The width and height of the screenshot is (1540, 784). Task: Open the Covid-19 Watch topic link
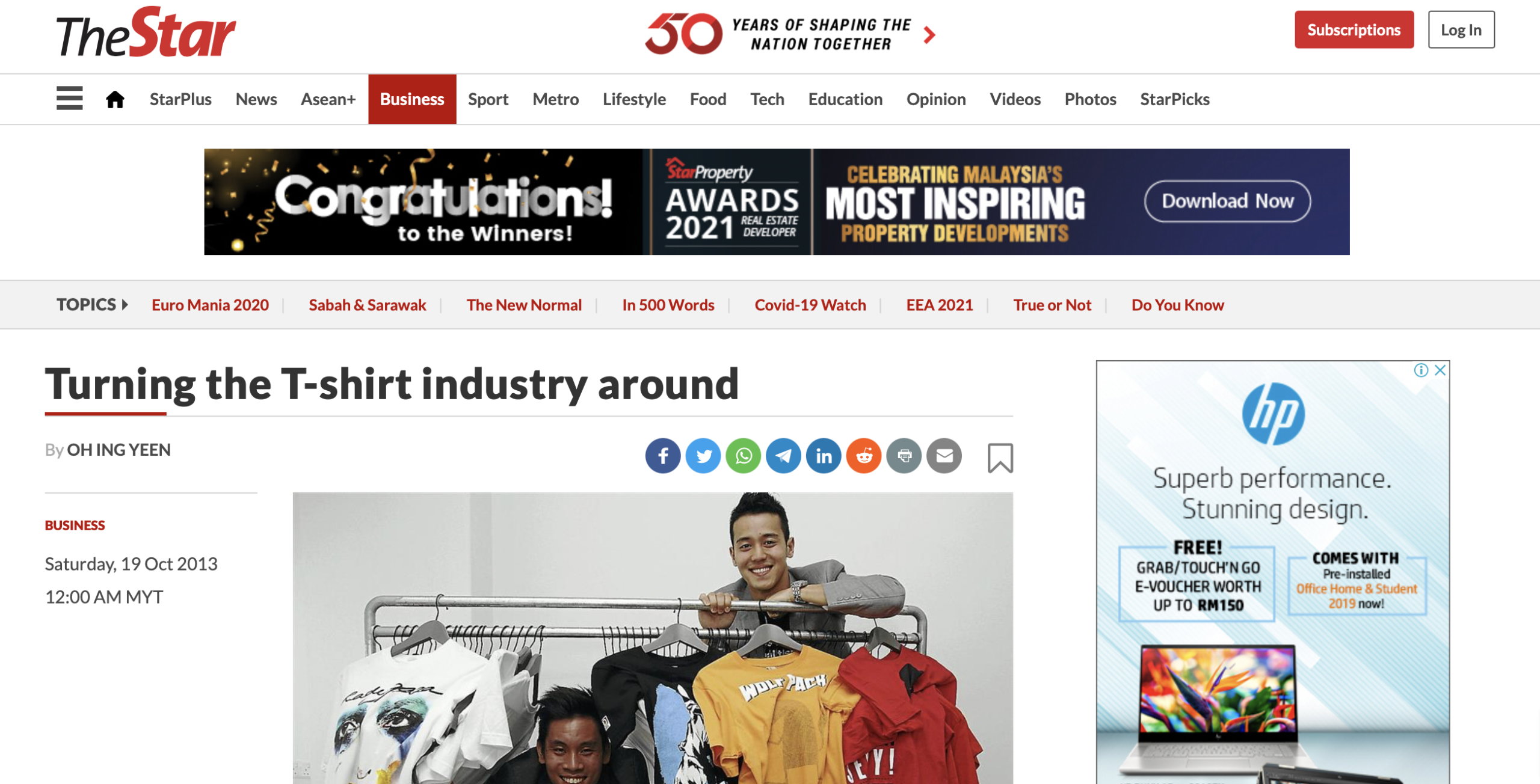click(810, 305)
